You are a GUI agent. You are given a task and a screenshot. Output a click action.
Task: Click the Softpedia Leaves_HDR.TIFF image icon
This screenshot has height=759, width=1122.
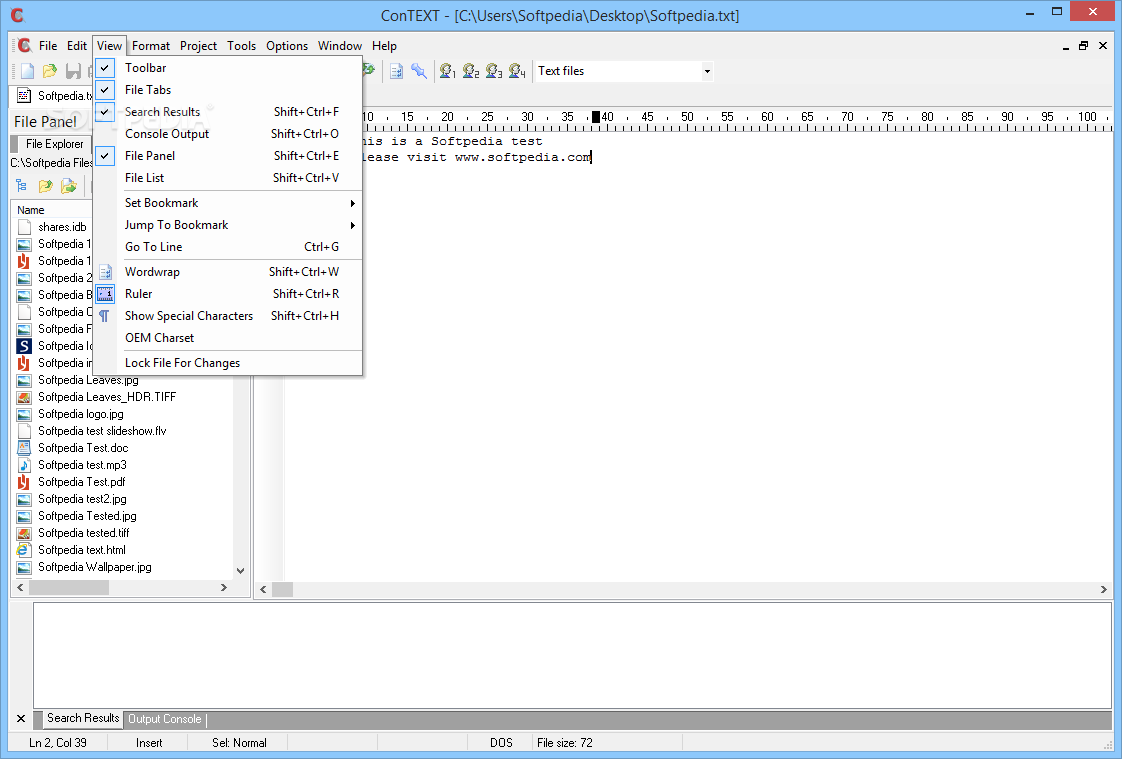tap(24, 397)
